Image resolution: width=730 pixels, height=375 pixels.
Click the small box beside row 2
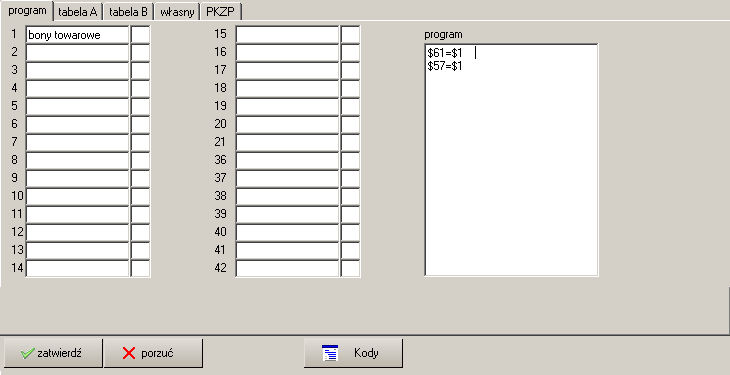[x=141, y=53]
